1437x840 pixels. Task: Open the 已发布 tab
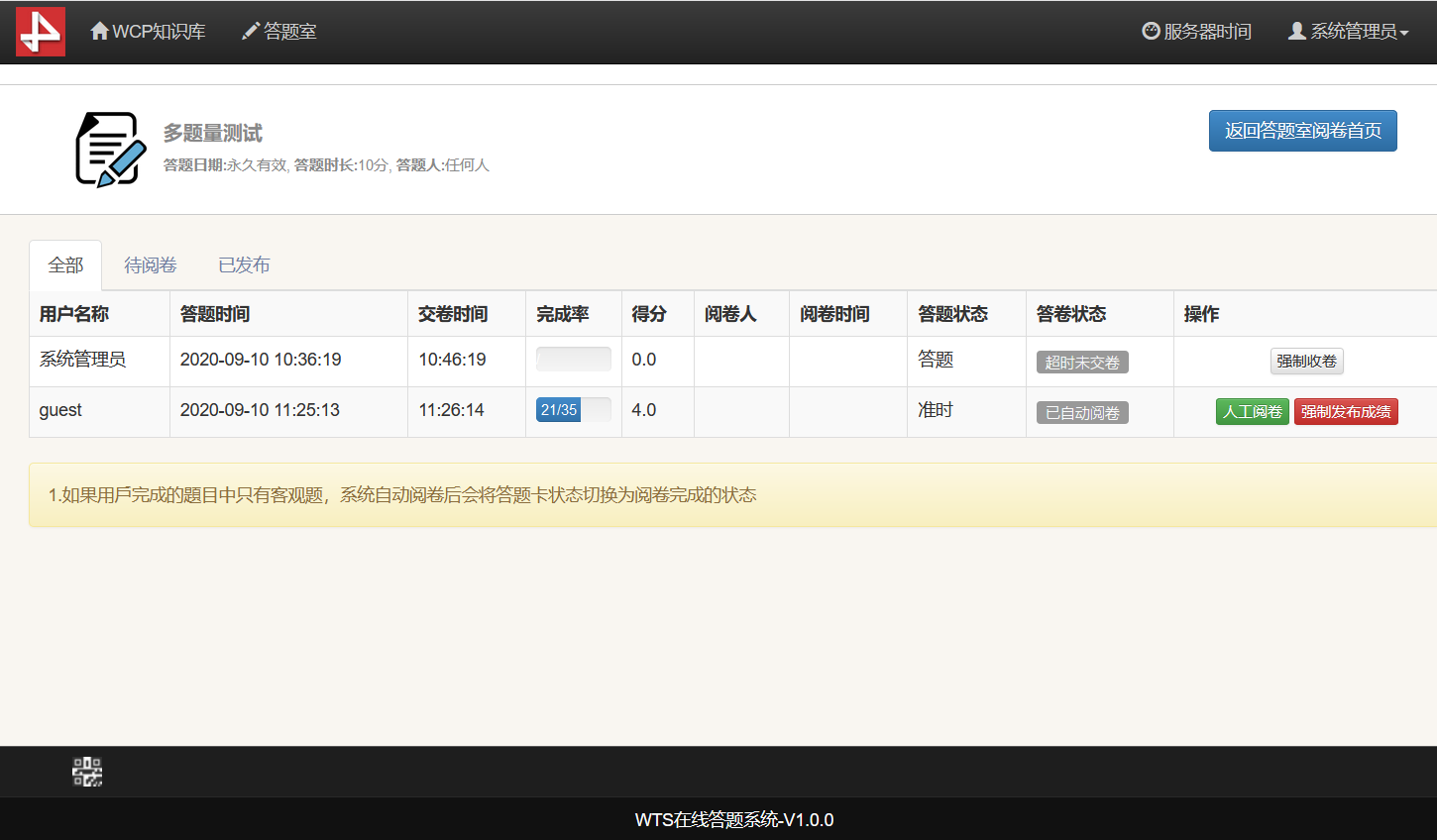coord(244,265)
